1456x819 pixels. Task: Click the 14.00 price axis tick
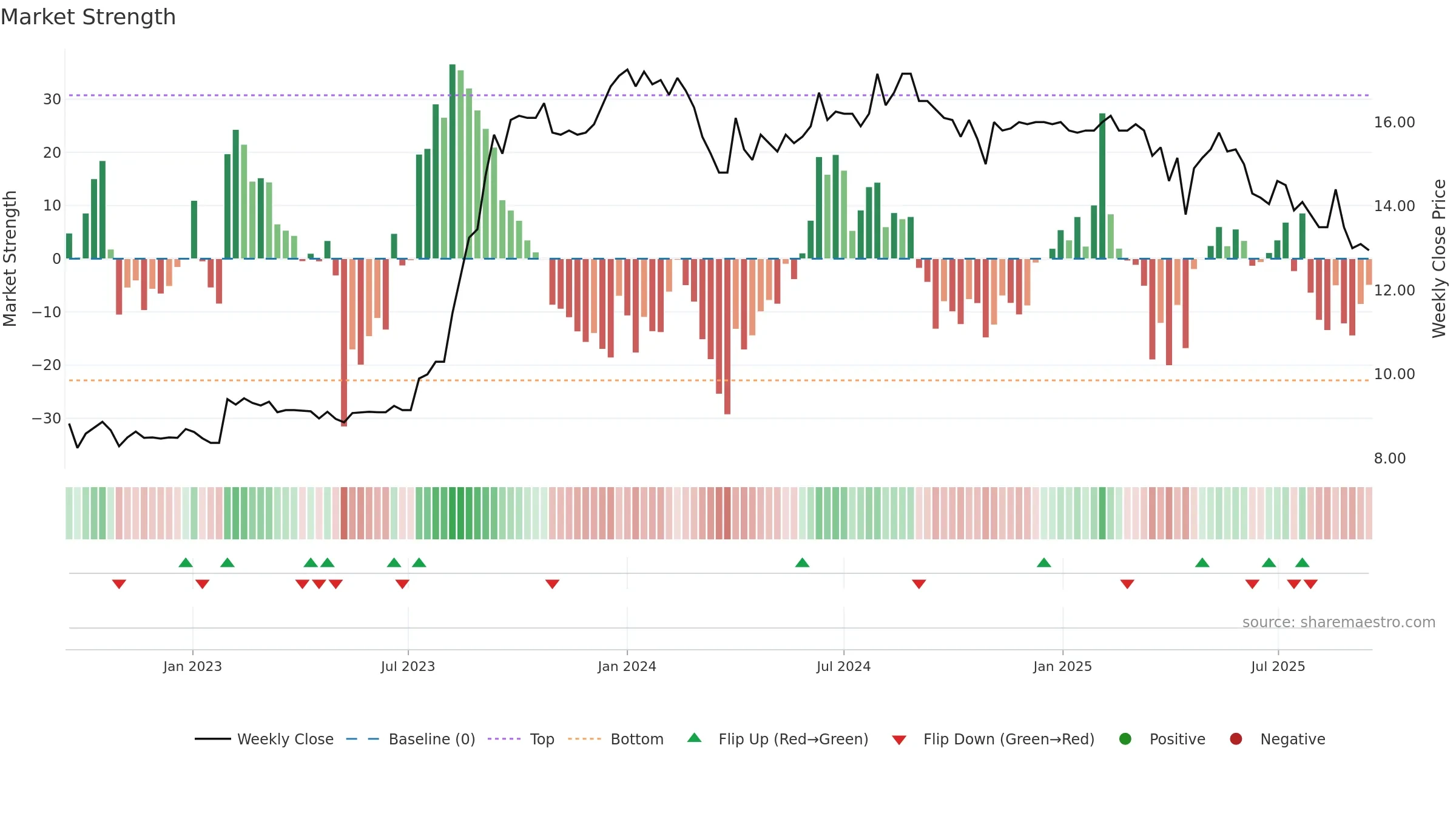tap(1394, 206)
